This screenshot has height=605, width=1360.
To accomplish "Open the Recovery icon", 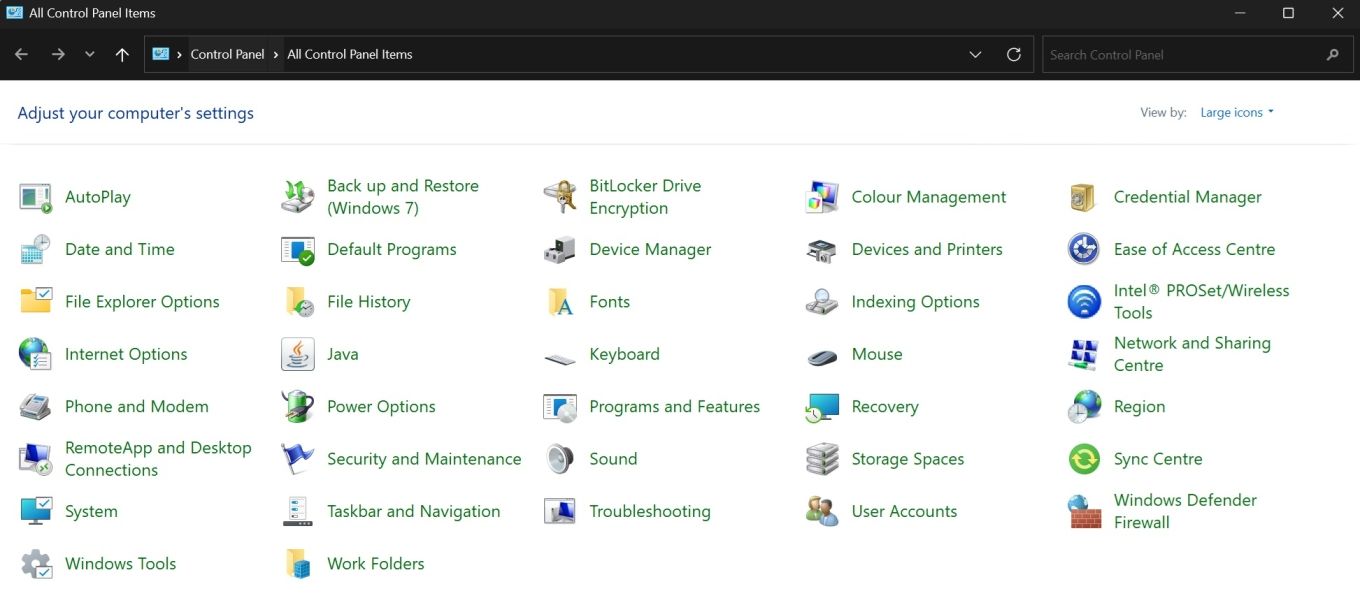I will click(884, 406).
